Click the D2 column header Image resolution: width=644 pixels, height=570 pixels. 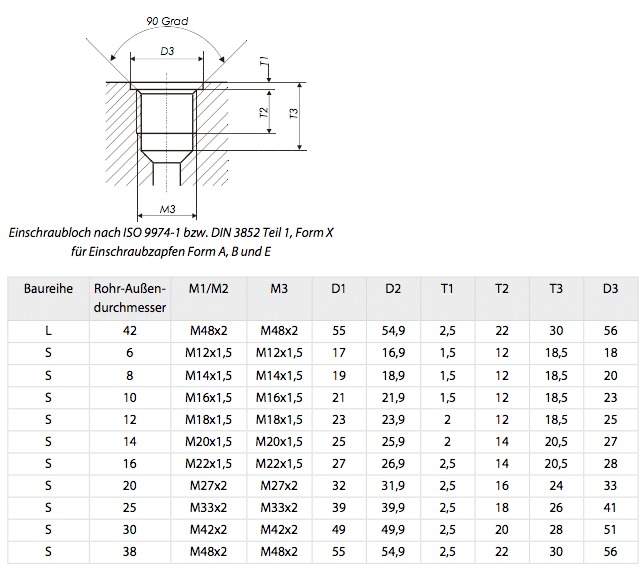tap(393, 289)
